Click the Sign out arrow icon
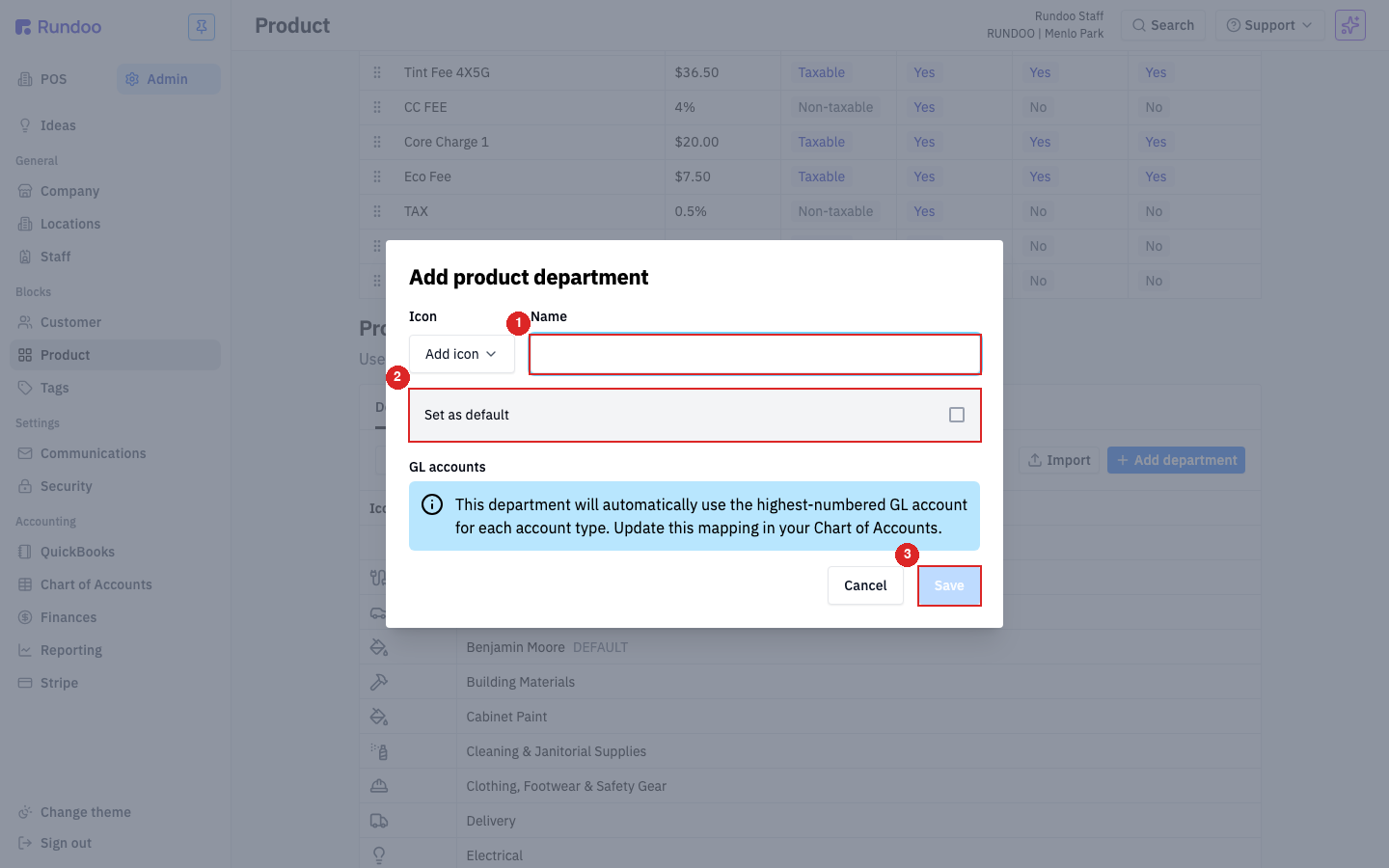 coord(25,843)
